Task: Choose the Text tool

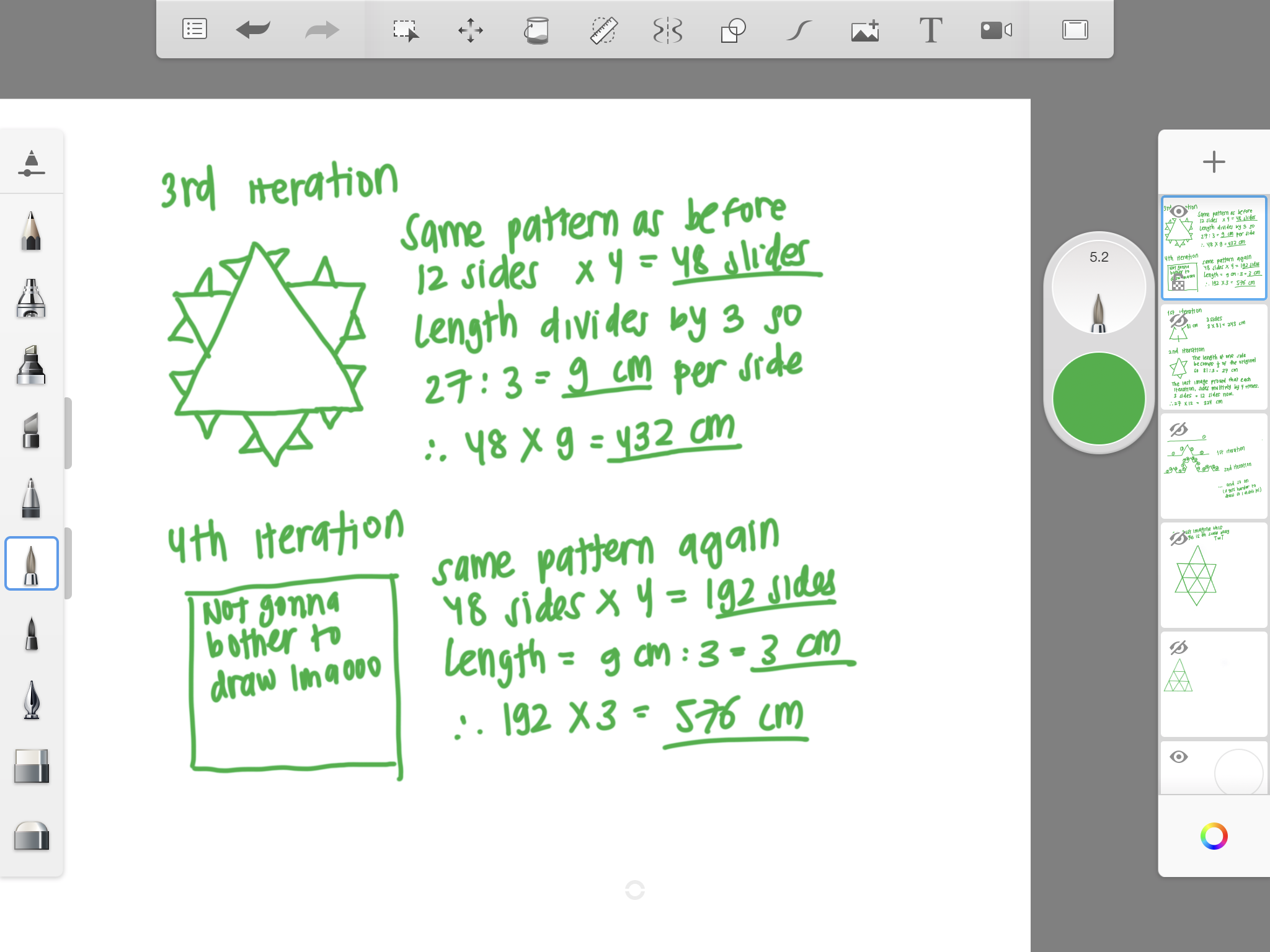Action: pos(930,30)
